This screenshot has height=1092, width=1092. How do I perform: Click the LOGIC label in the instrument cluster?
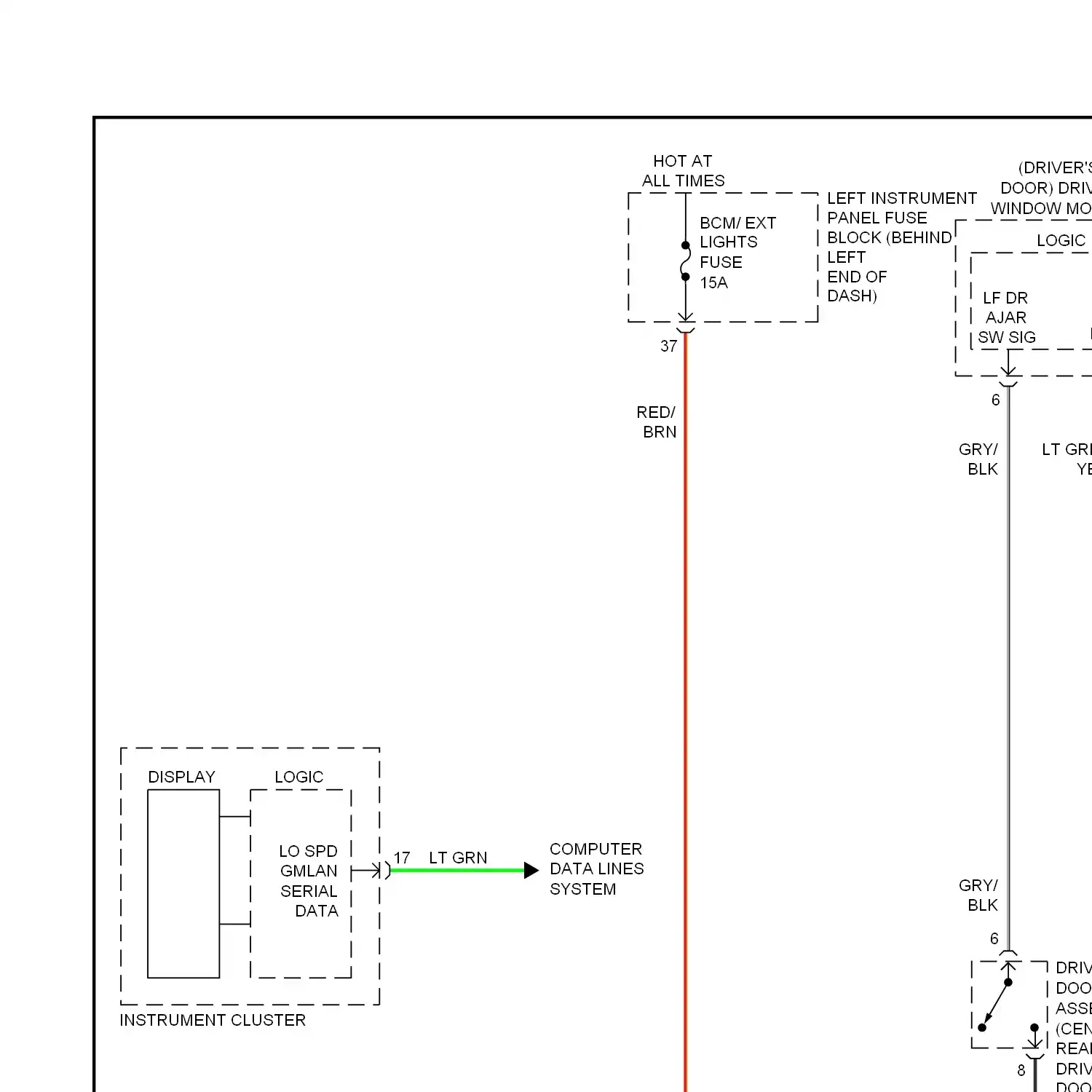coord(298,778)
